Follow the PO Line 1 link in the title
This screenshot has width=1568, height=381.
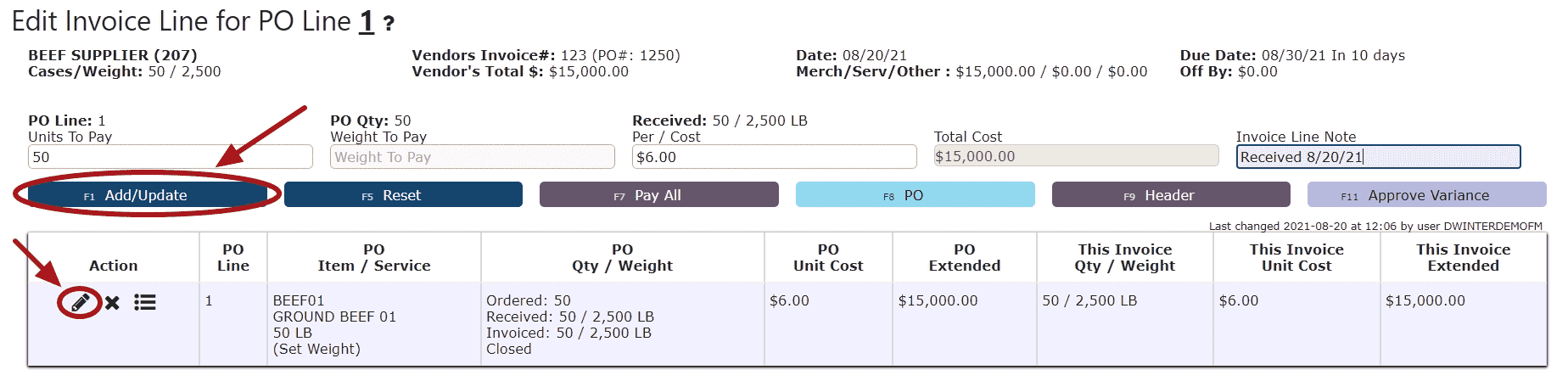367,21
